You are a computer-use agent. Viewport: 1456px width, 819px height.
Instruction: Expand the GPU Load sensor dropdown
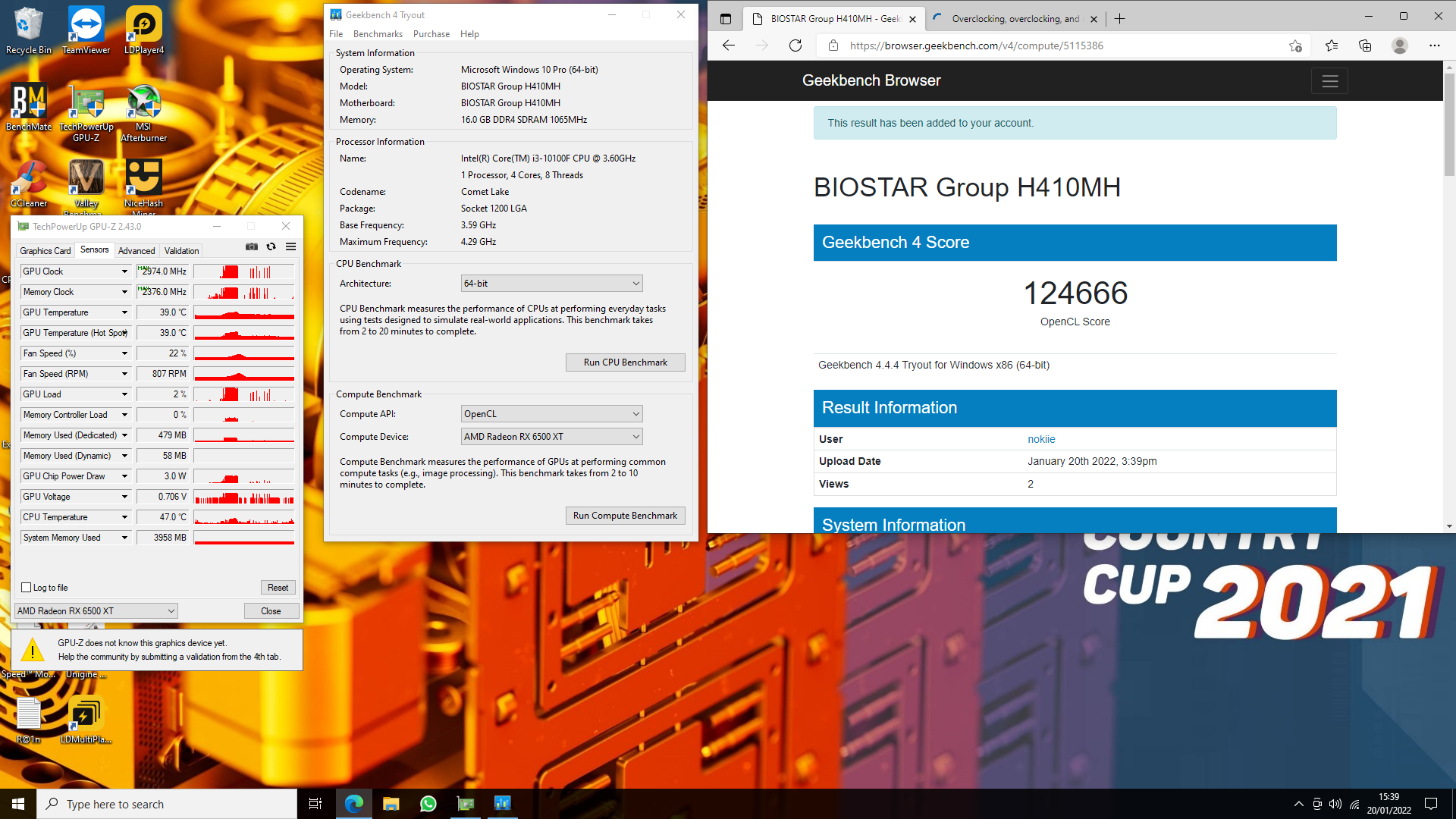point(125,394)
